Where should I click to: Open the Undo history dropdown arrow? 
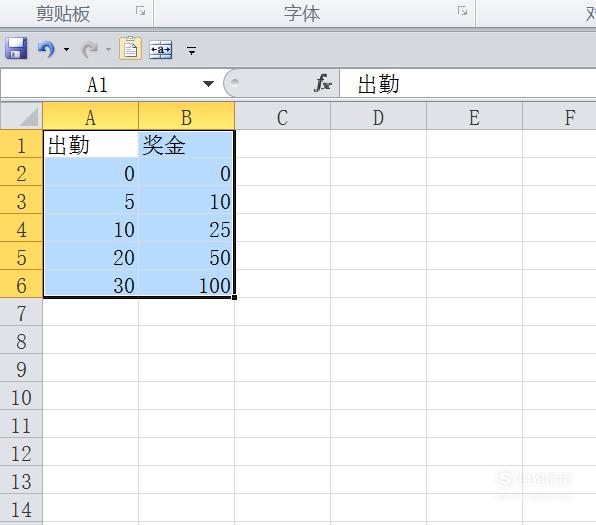[x=67, y=49]
